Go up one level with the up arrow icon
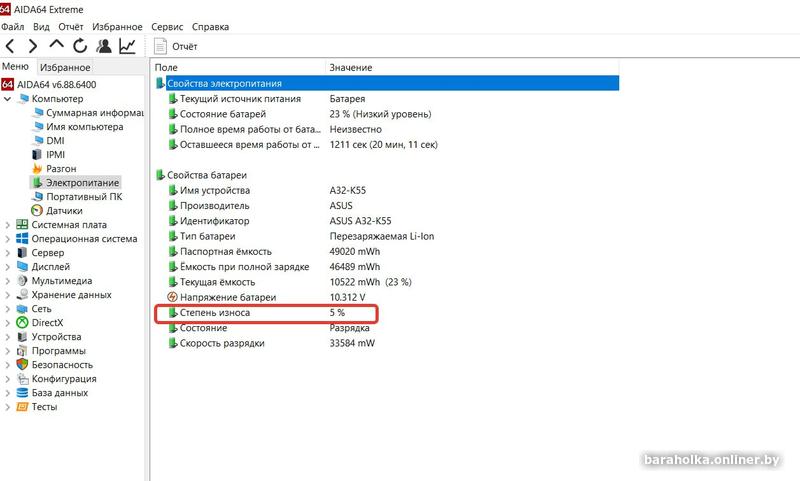 point(56,45)
